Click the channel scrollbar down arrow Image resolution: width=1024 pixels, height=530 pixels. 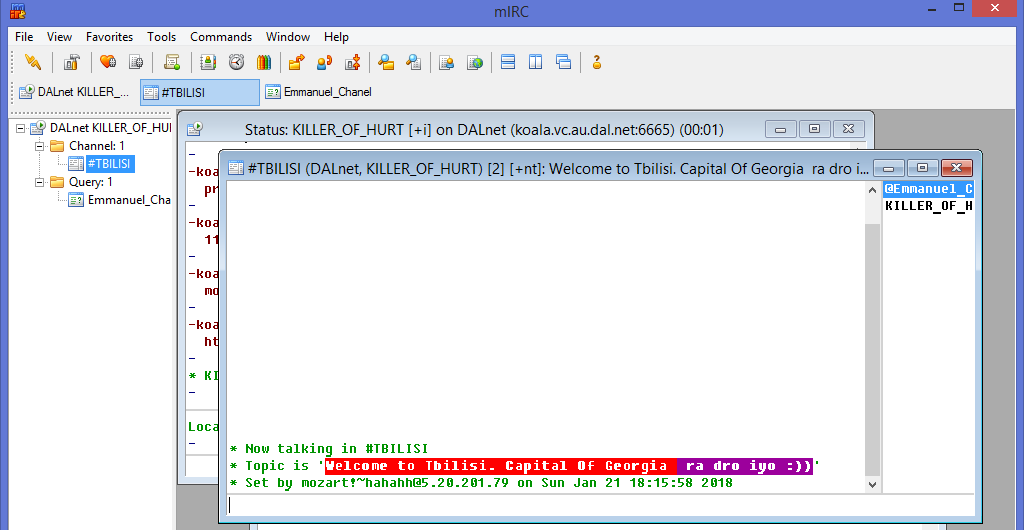coord(872,484)
